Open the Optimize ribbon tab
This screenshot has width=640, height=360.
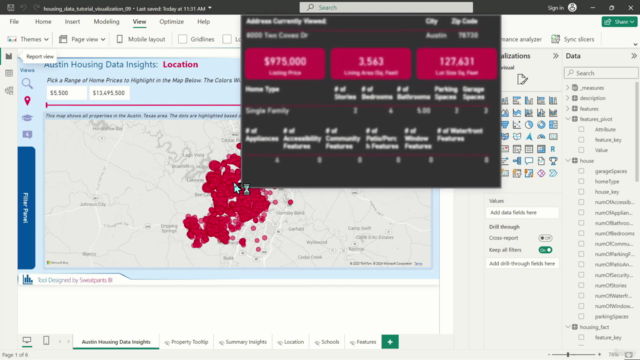[x=171, y=22]
